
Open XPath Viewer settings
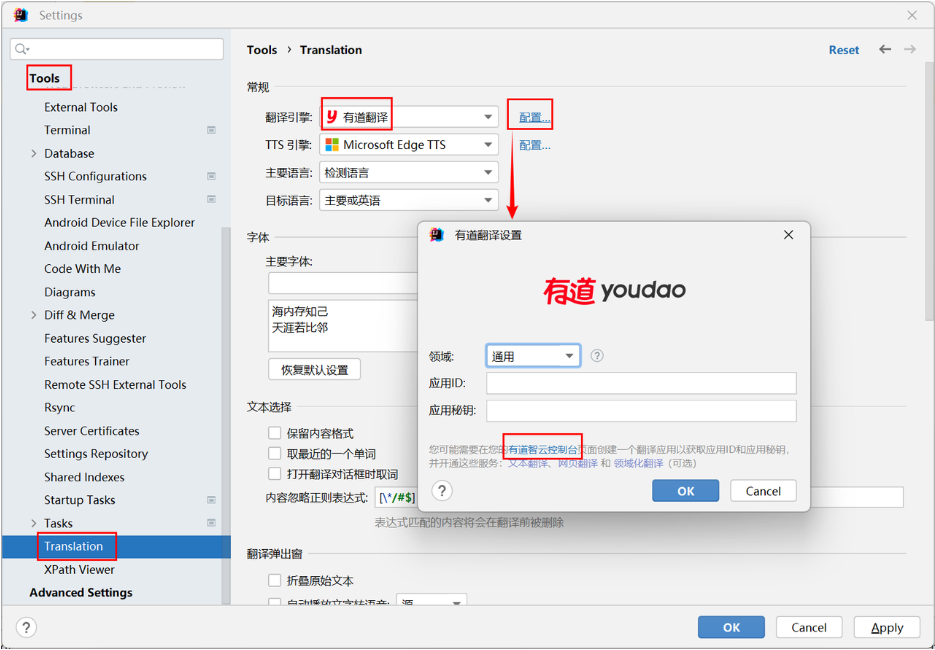(79, 569)
